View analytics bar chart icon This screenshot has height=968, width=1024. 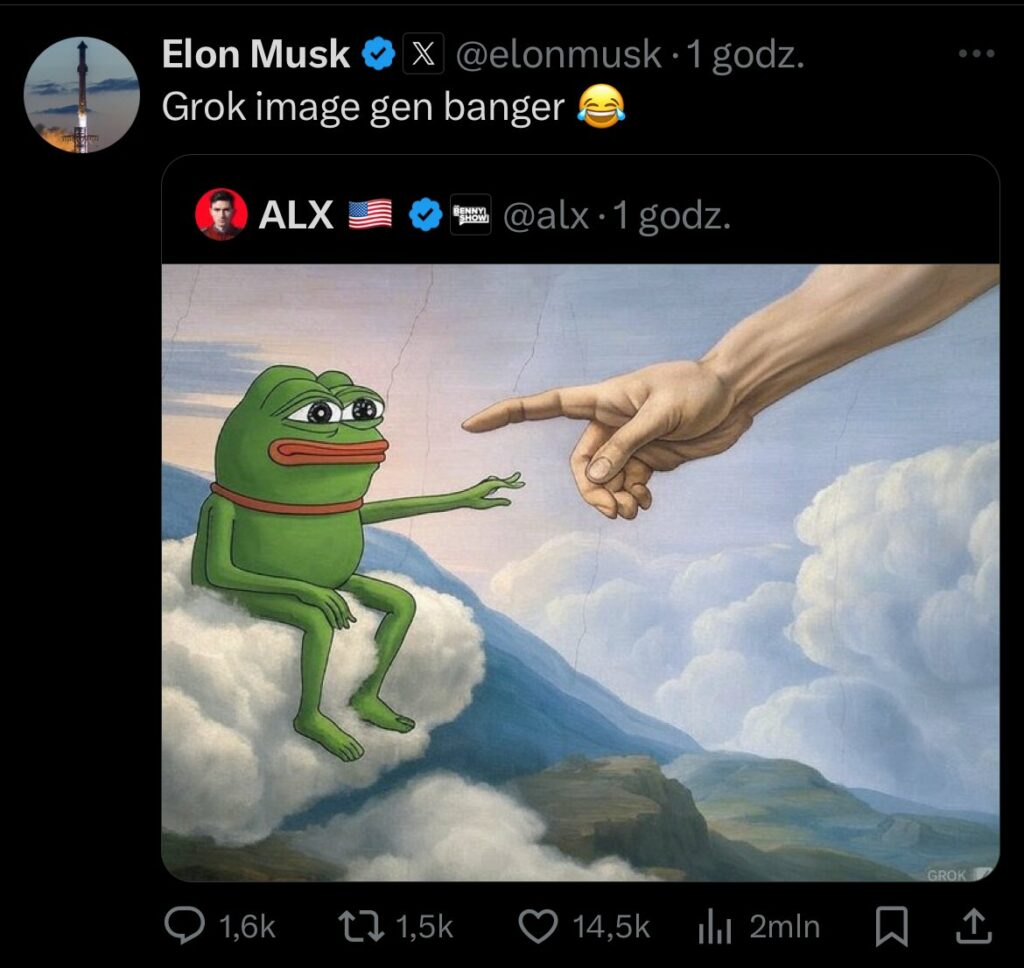[x=714, y=927]
